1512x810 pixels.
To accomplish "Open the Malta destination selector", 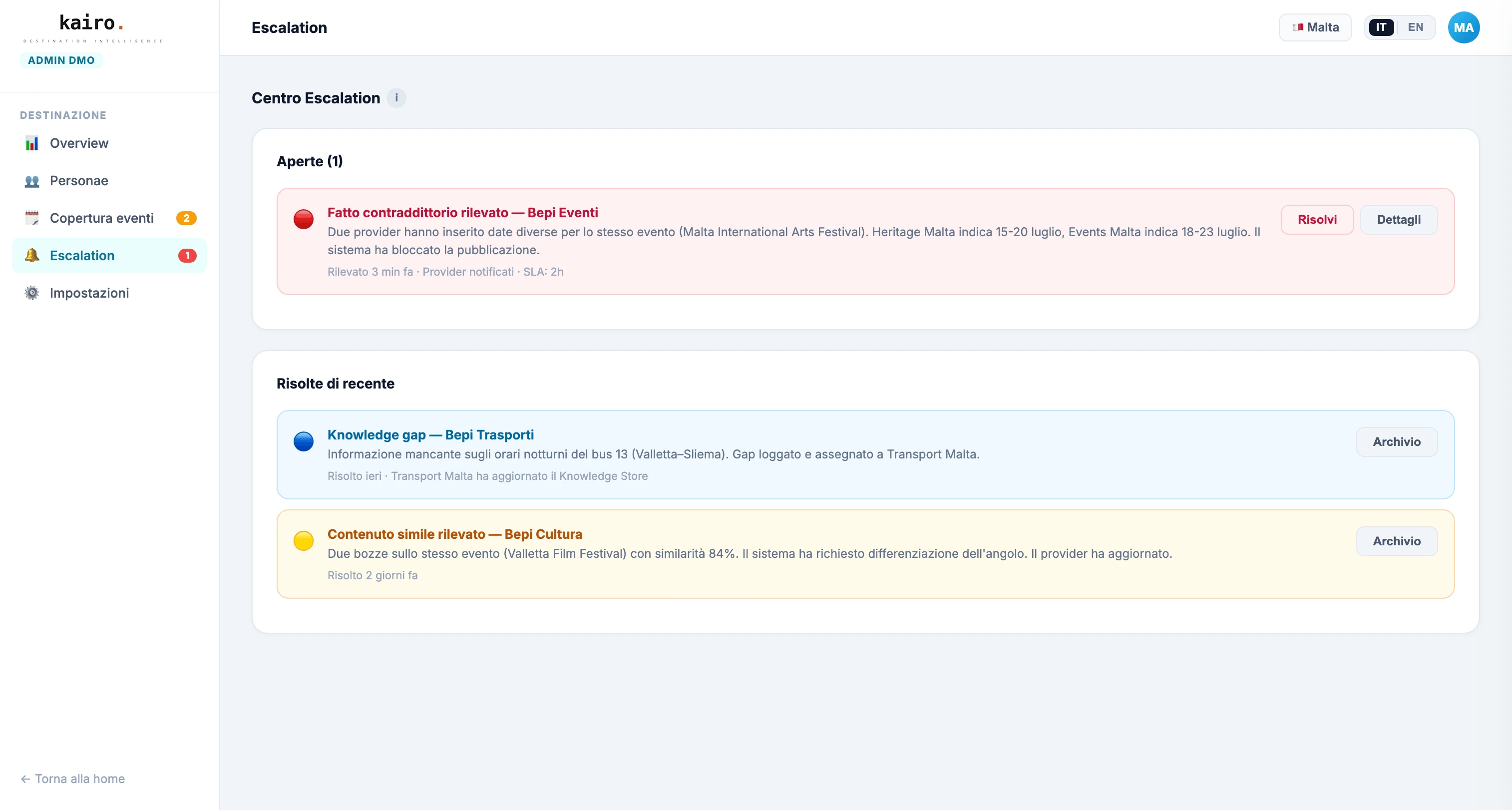I will pyautogui.click(x=1315, y=27).
